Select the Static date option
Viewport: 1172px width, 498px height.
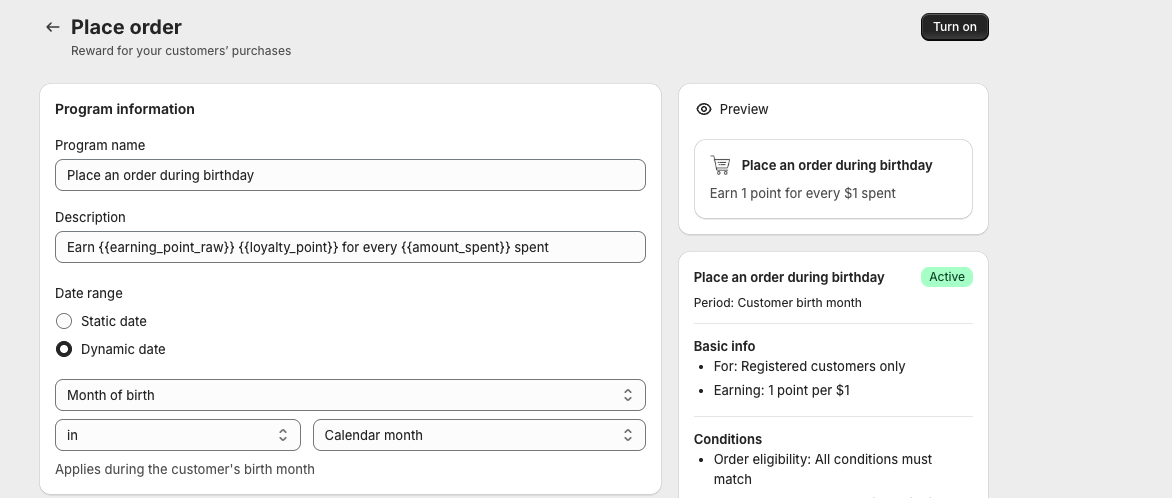click(x=64, y=321)
